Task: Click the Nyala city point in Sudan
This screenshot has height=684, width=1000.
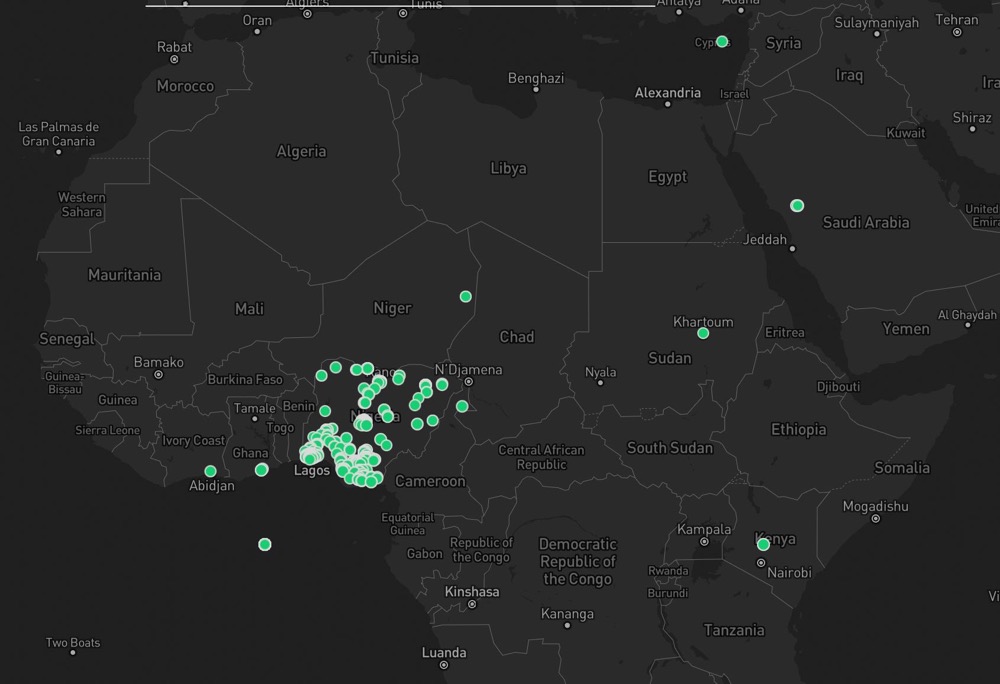Action: click(x=600, y=382)
